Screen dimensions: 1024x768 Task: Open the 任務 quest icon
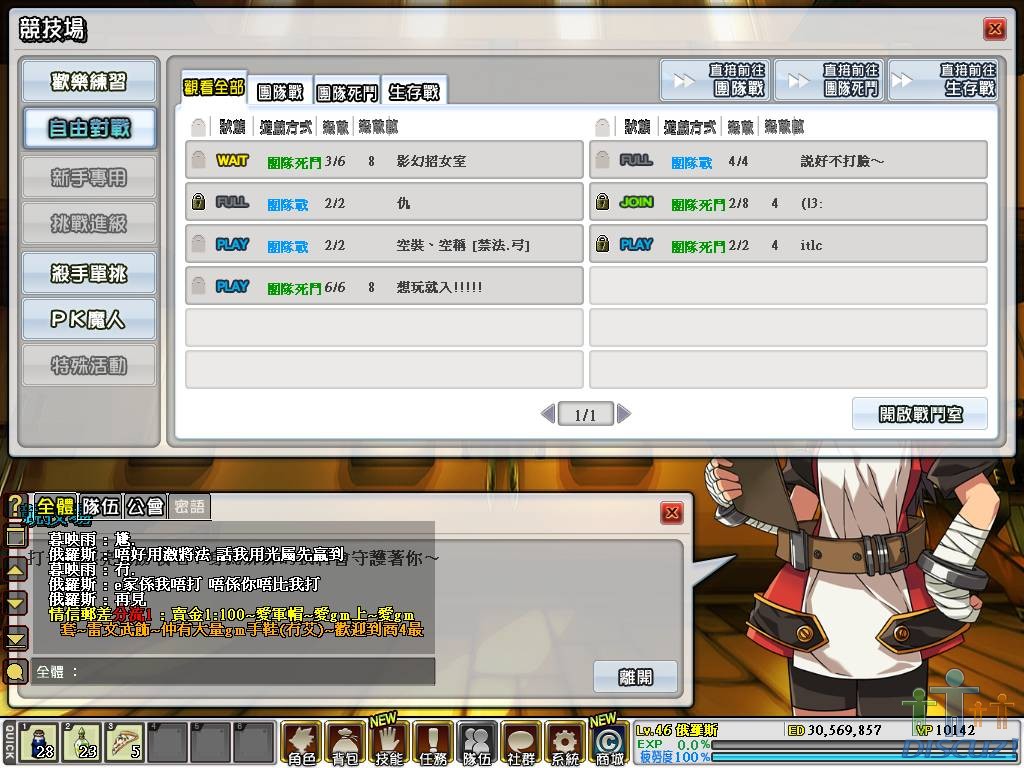click(433, 744)
